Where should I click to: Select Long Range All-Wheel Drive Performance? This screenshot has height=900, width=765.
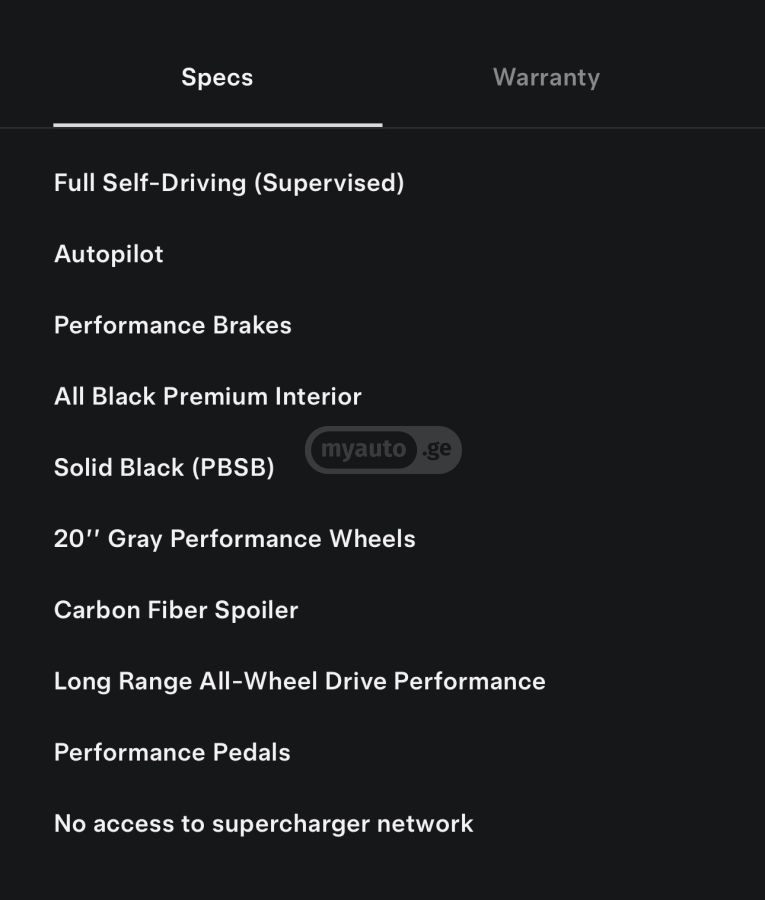pyautogui.click(x=300, y=681)
